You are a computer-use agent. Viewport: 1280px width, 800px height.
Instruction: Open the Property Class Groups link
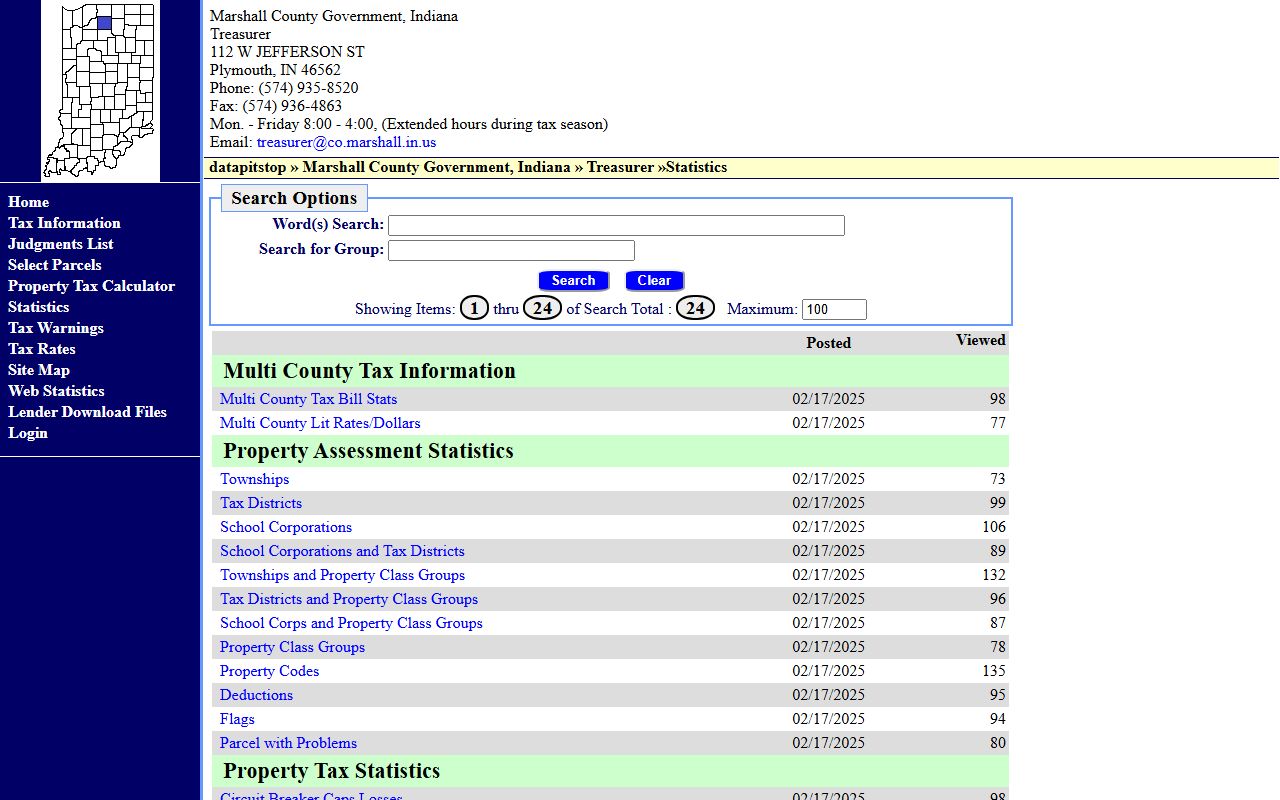click(x=292, y=647)
